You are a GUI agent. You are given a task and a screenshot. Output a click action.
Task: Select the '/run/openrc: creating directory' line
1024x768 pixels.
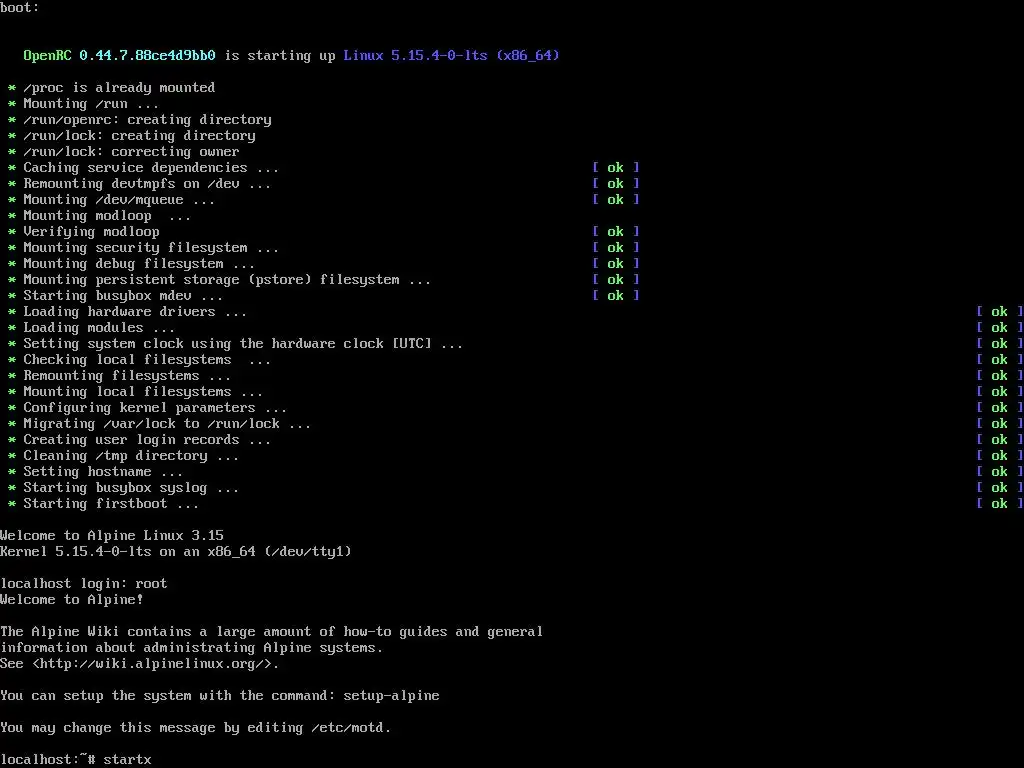click(x=147, y=120)
